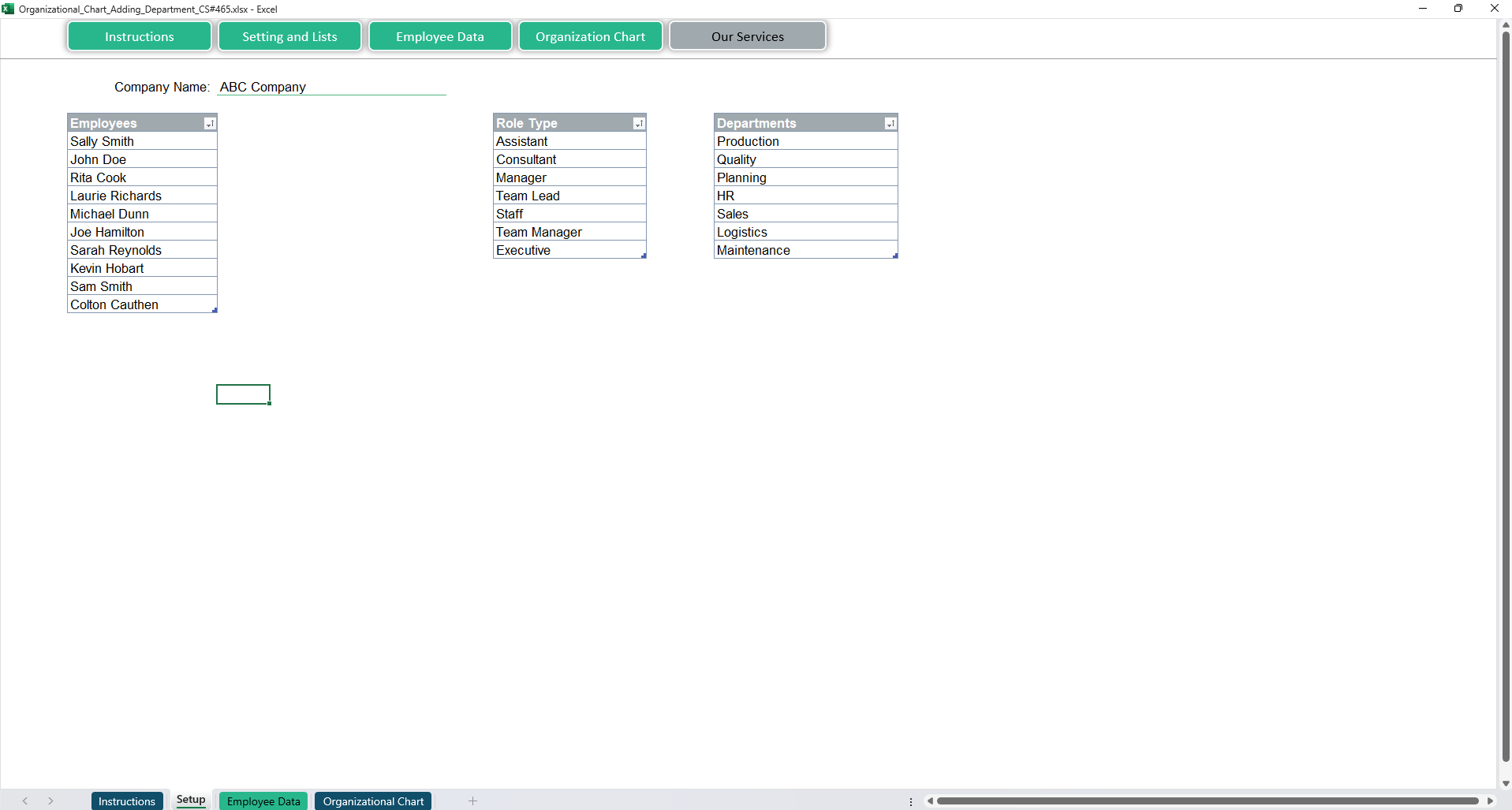Click the Our Services gray button
This screenshot has height=810, width=1512.
pos(747,36)
